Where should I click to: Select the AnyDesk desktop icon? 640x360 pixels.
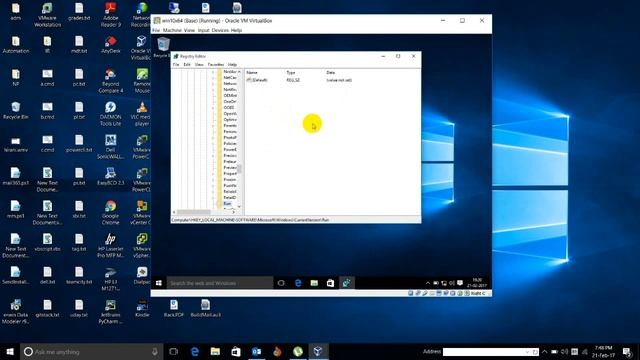[x=111, y=44]
